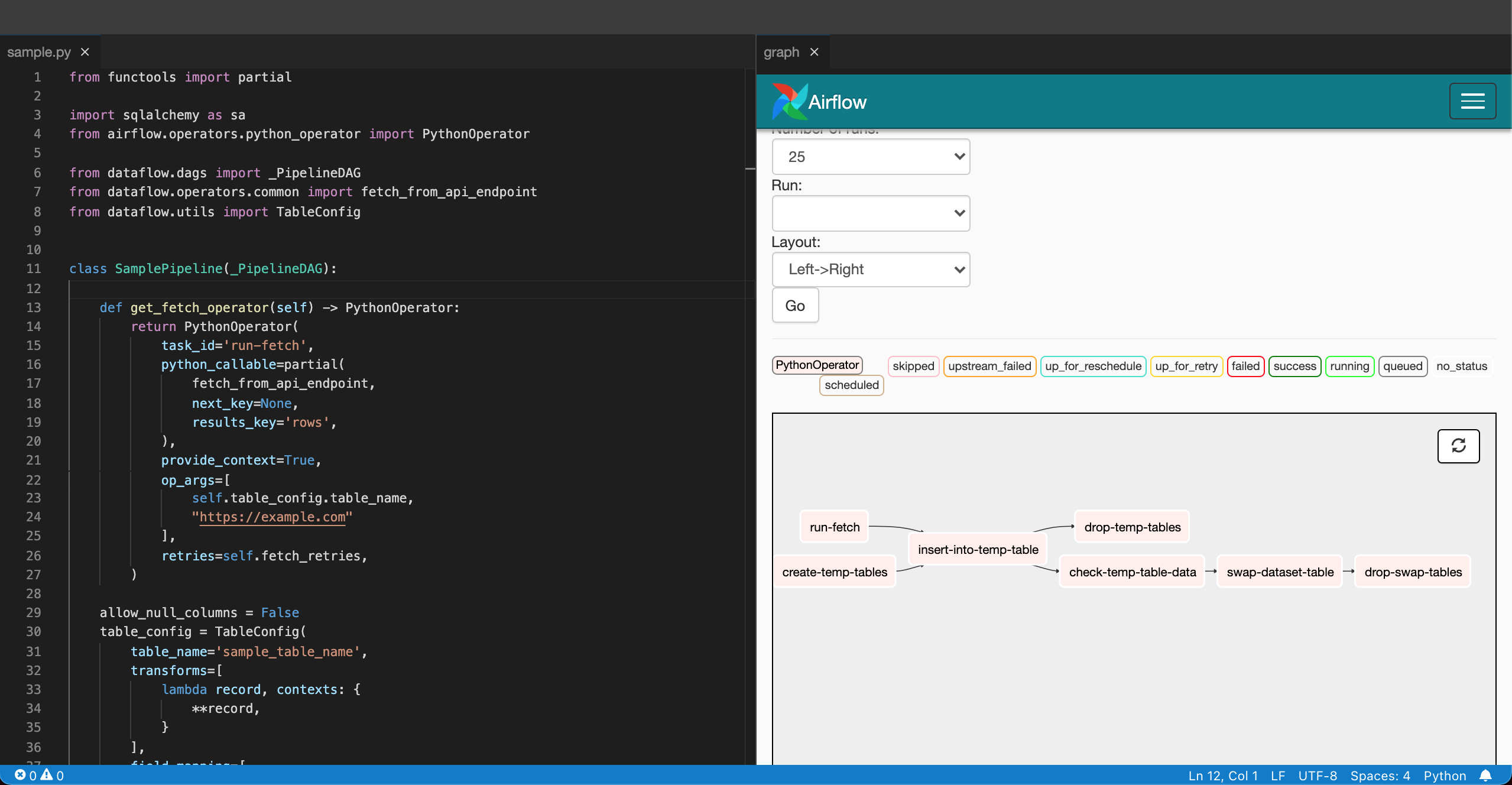Select the Python language mode indicator
Screen dimensions: 1512x785
1443,775
